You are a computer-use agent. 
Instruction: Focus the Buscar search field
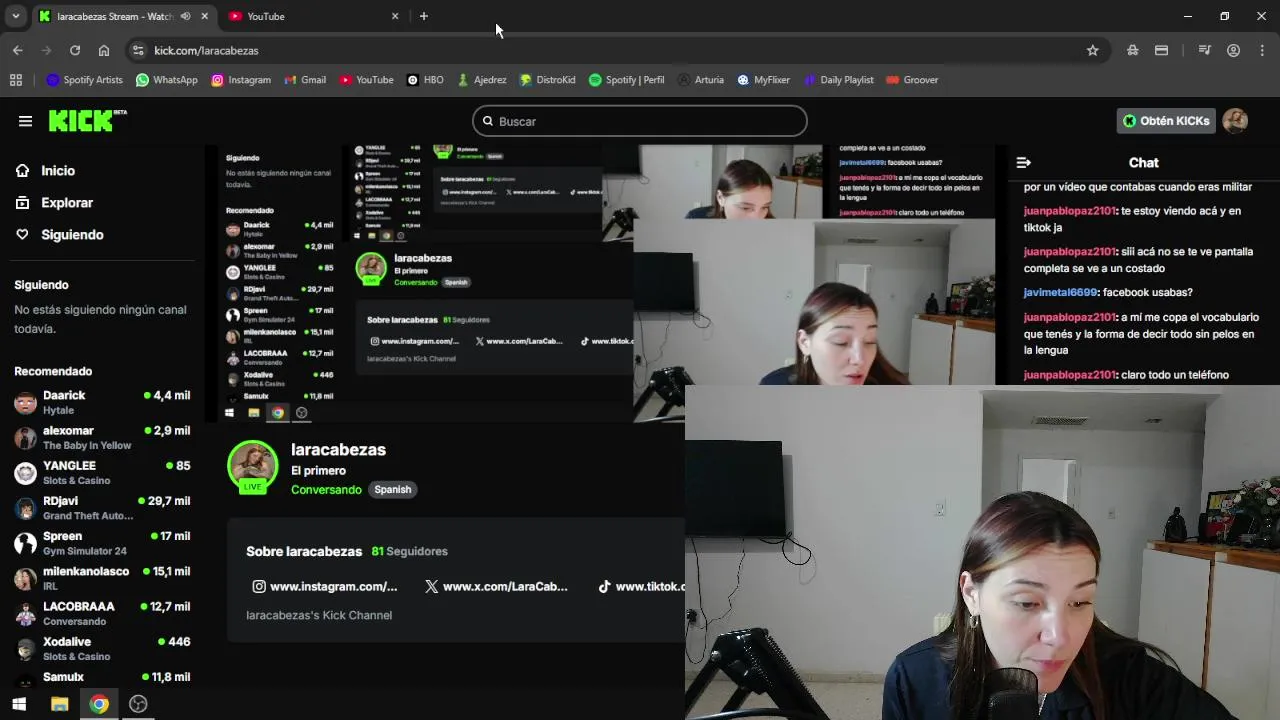pos(640,121)
